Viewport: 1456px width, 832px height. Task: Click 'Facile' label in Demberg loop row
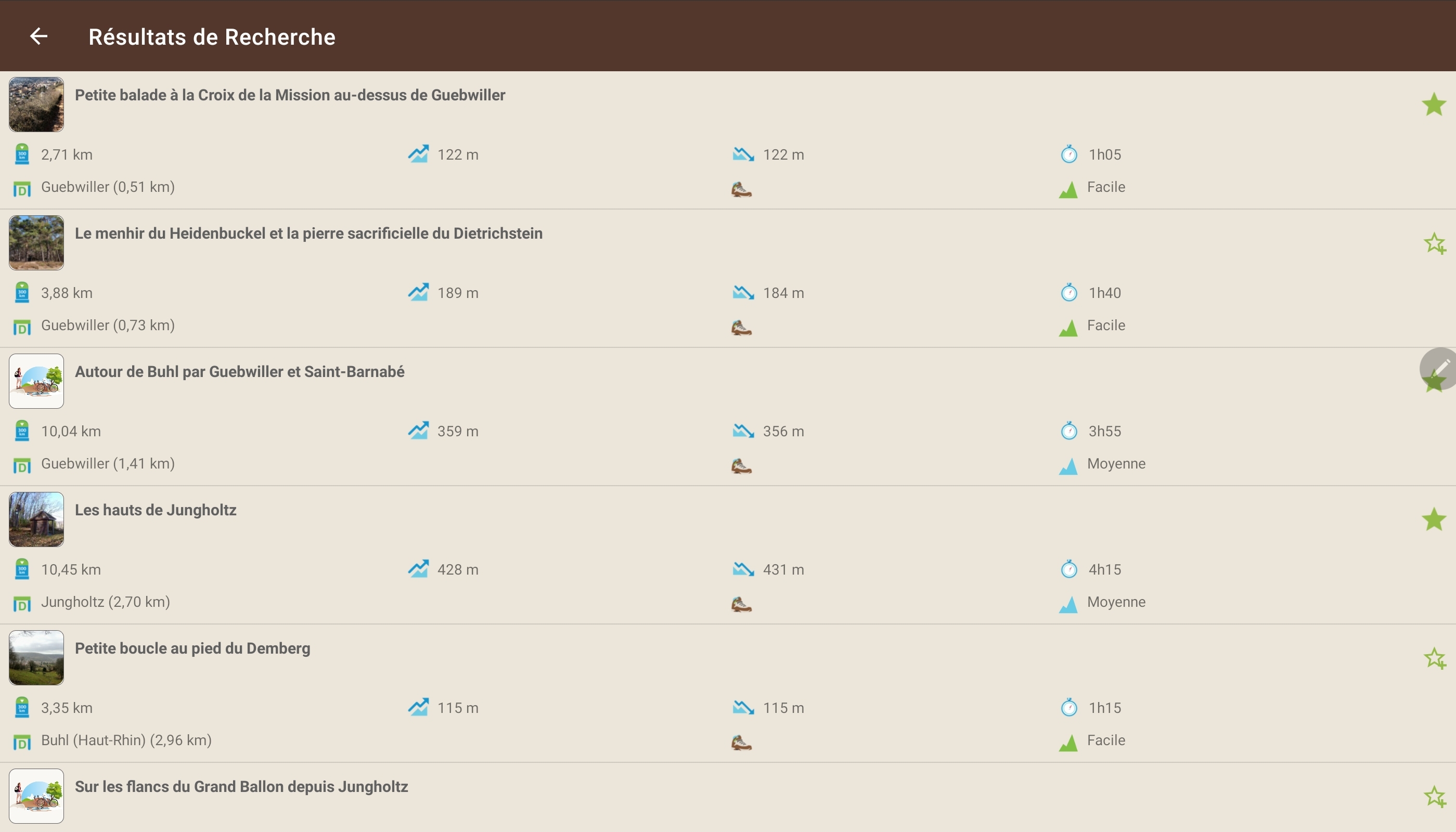[x=1106, y=740]
